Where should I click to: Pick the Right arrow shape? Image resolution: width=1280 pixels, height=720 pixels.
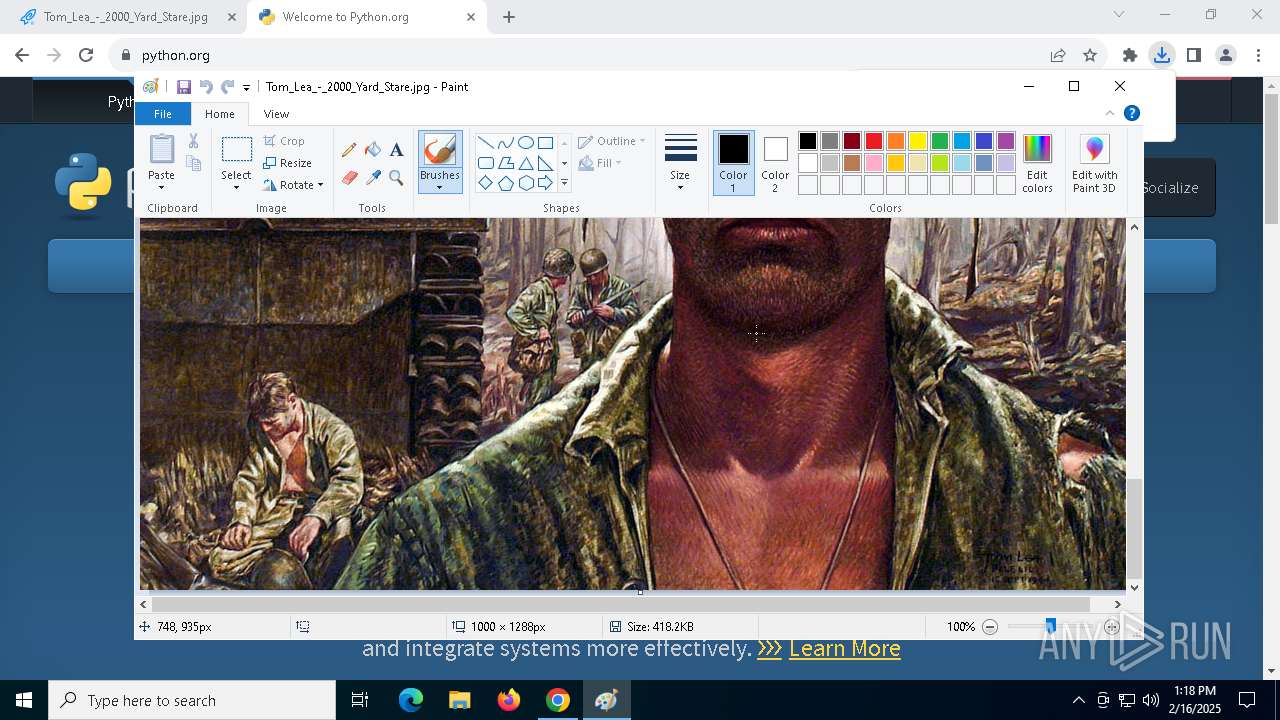coord(545,183)
